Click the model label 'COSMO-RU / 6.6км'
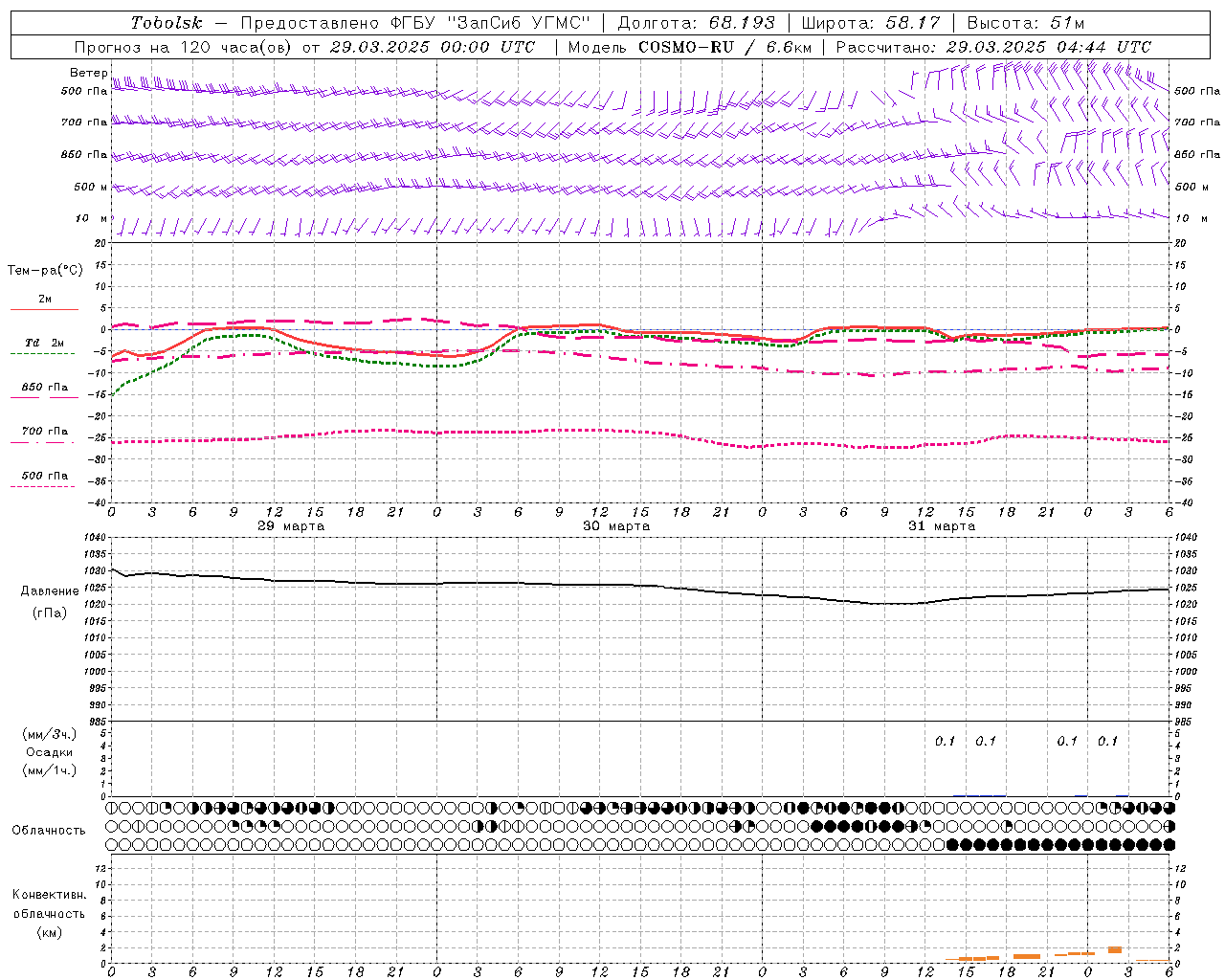Viewport: 1225px width, 980px height. (724, 47)
